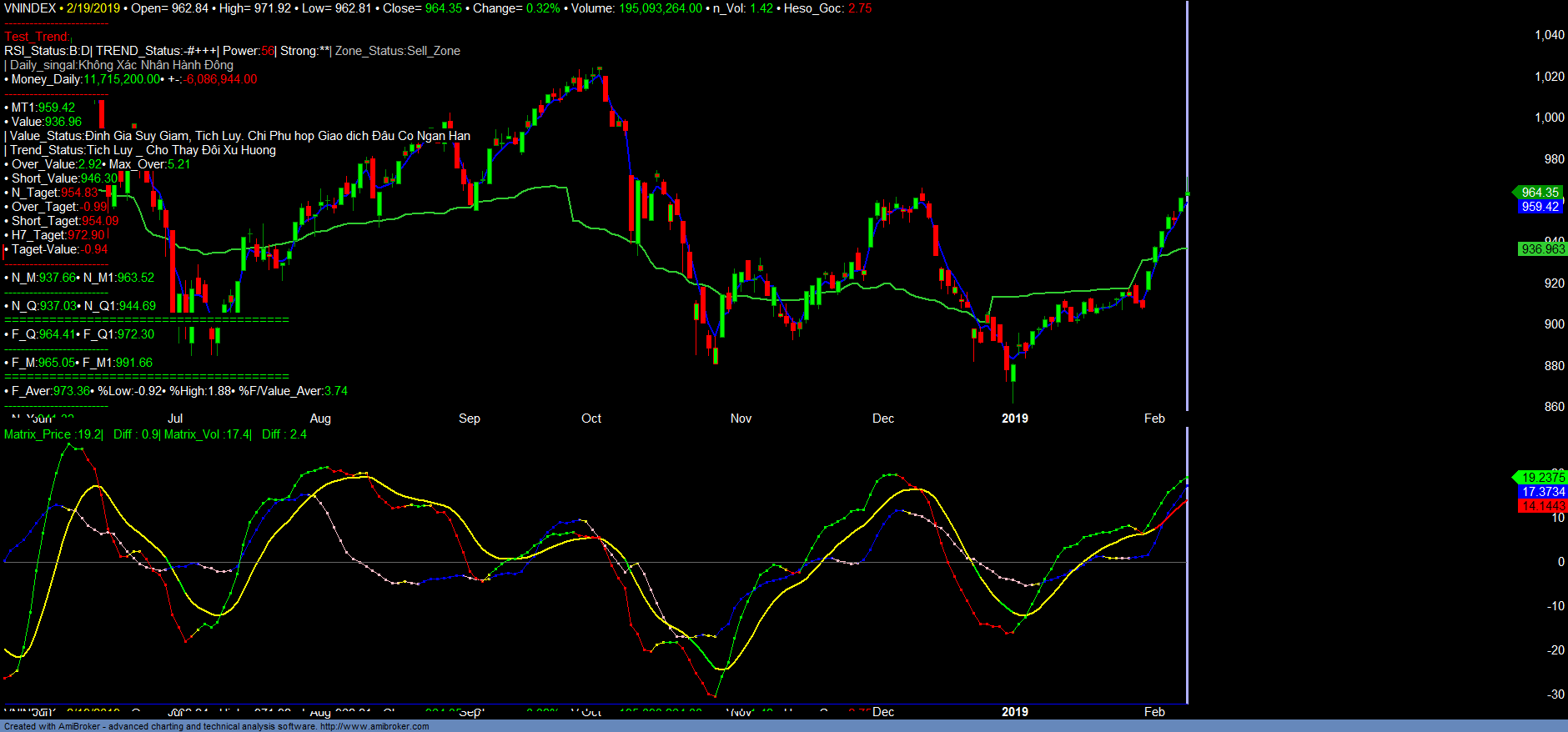Click the 860 level on the price axis

(x=1554, y=407)
